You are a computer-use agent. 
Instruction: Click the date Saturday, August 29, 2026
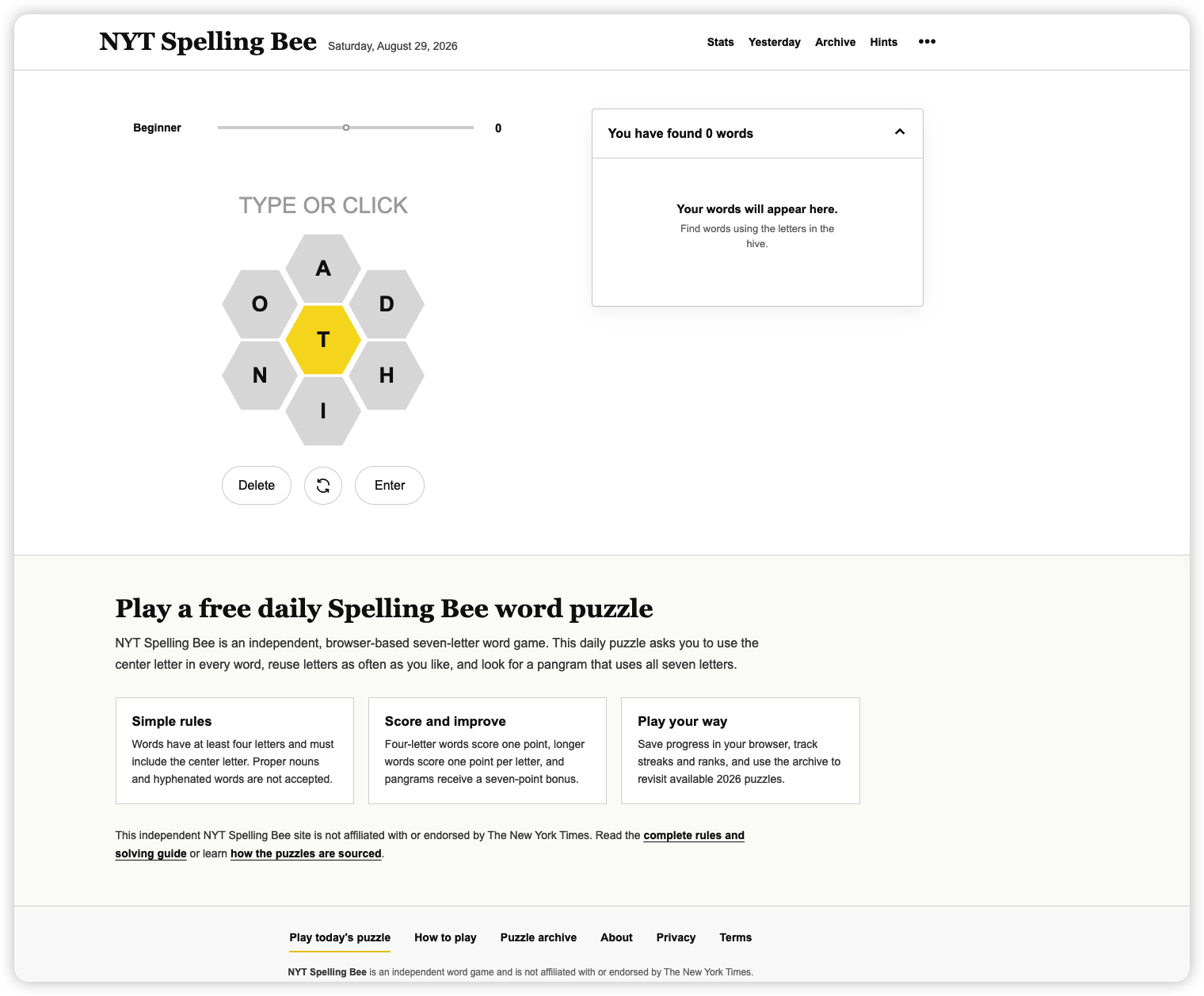pyautogui.click(x=393, y=46)
